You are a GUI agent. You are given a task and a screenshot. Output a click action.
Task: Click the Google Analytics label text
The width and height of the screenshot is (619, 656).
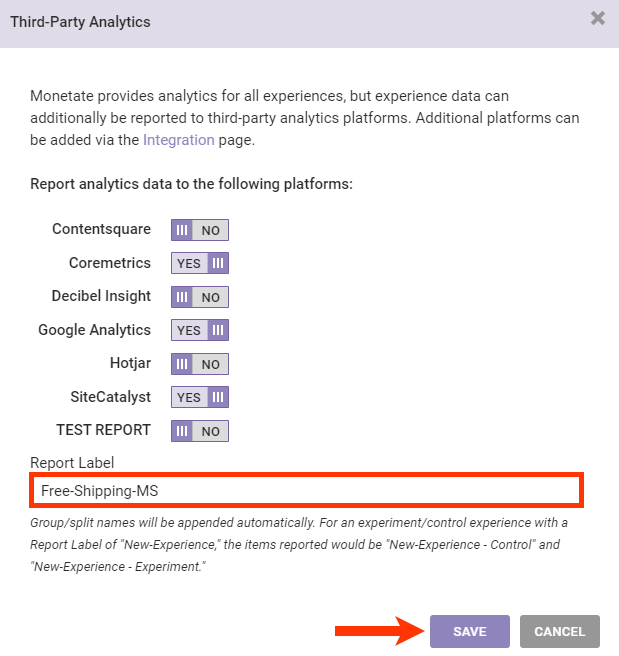[94, 330]
